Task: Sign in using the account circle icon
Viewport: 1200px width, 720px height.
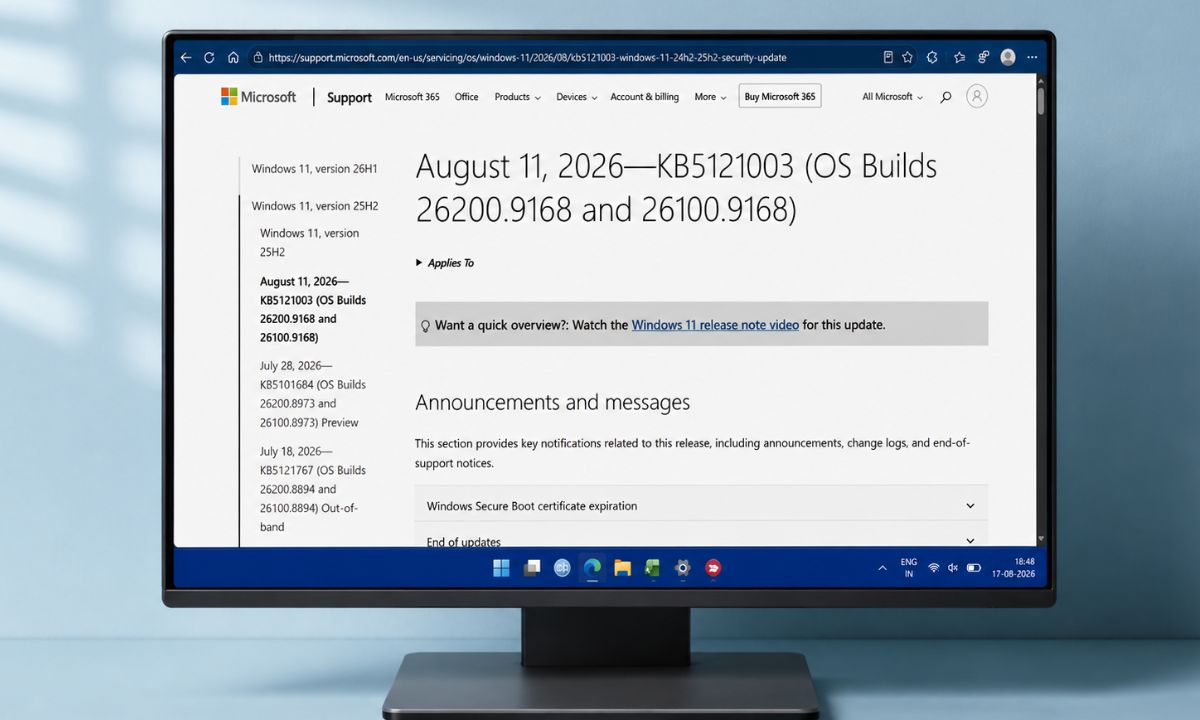Action: 977,96
